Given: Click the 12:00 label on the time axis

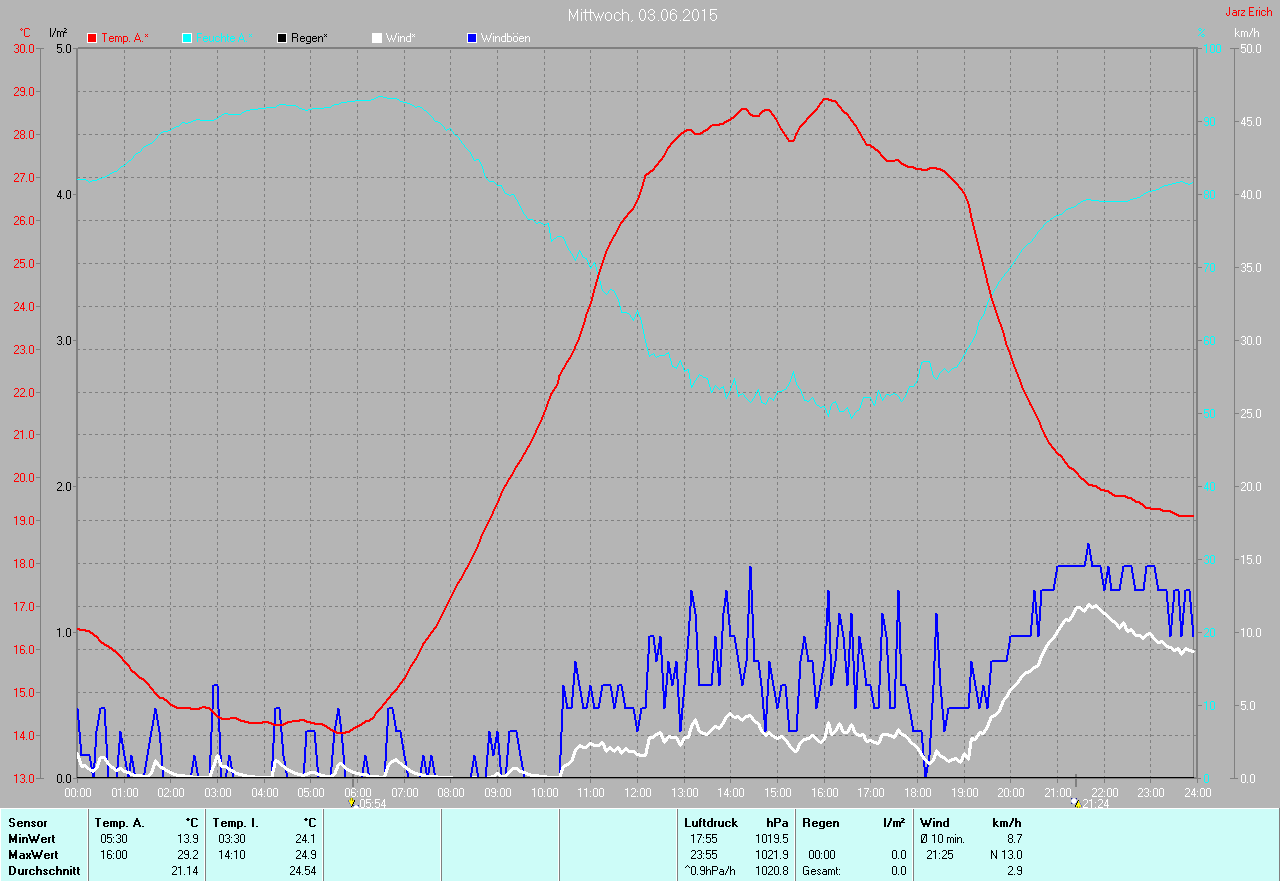Looking at the screenshot, I should coord(638,793).
